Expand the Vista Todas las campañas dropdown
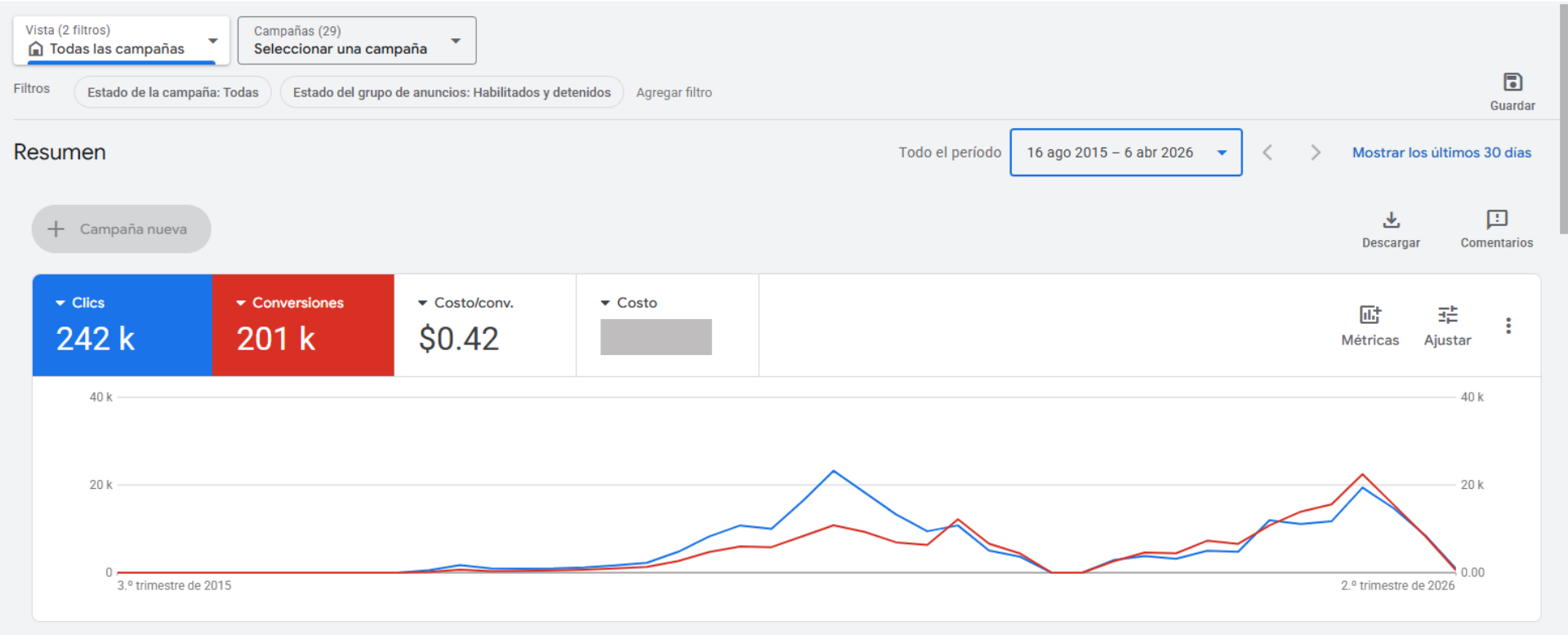This screenshot has width=1568, height=635. pyautogui.click(x=121, y=41)
